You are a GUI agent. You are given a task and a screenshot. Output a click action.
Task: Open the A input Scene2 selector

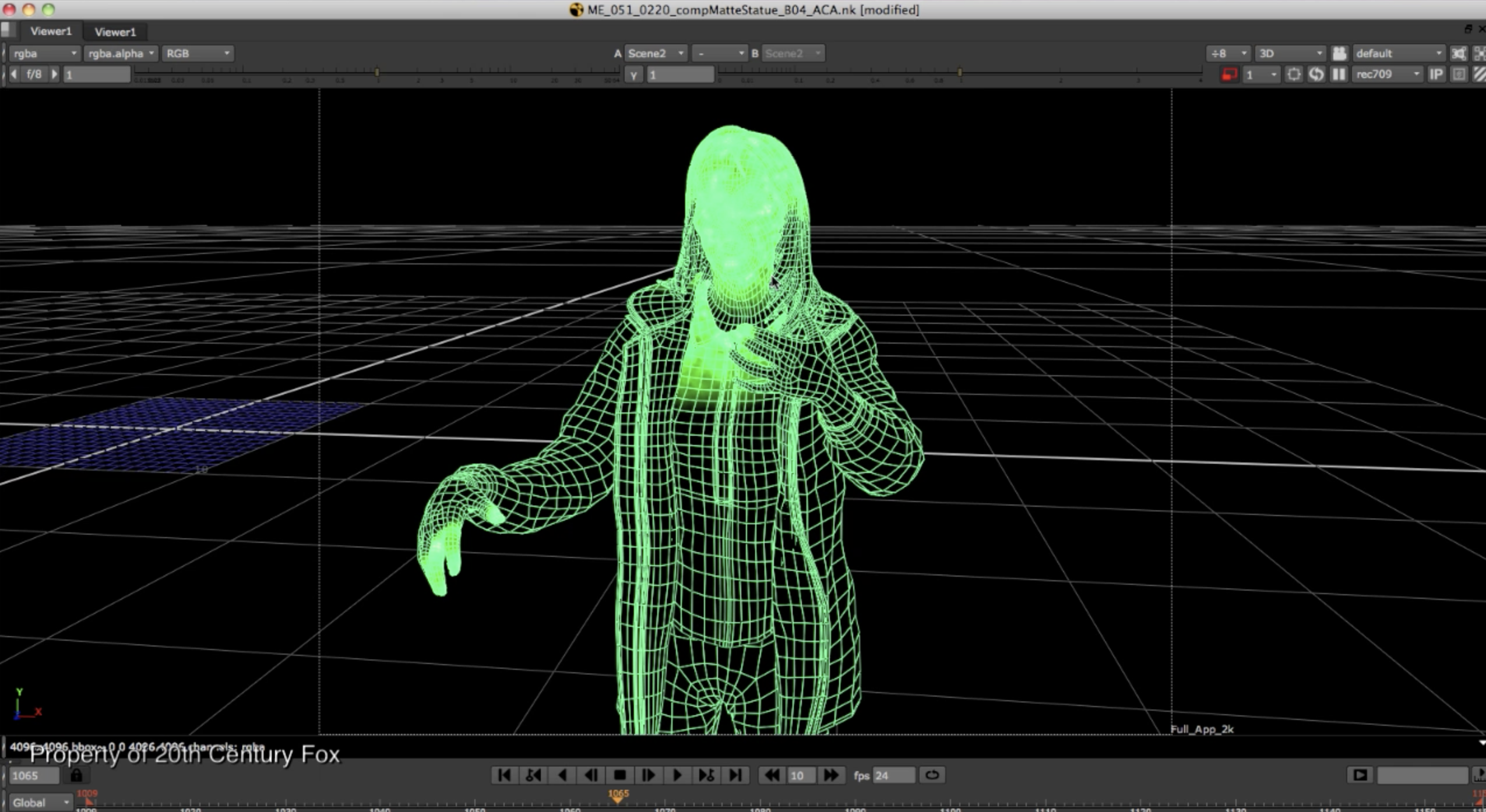pyautogui.click(x=655, y=54)
